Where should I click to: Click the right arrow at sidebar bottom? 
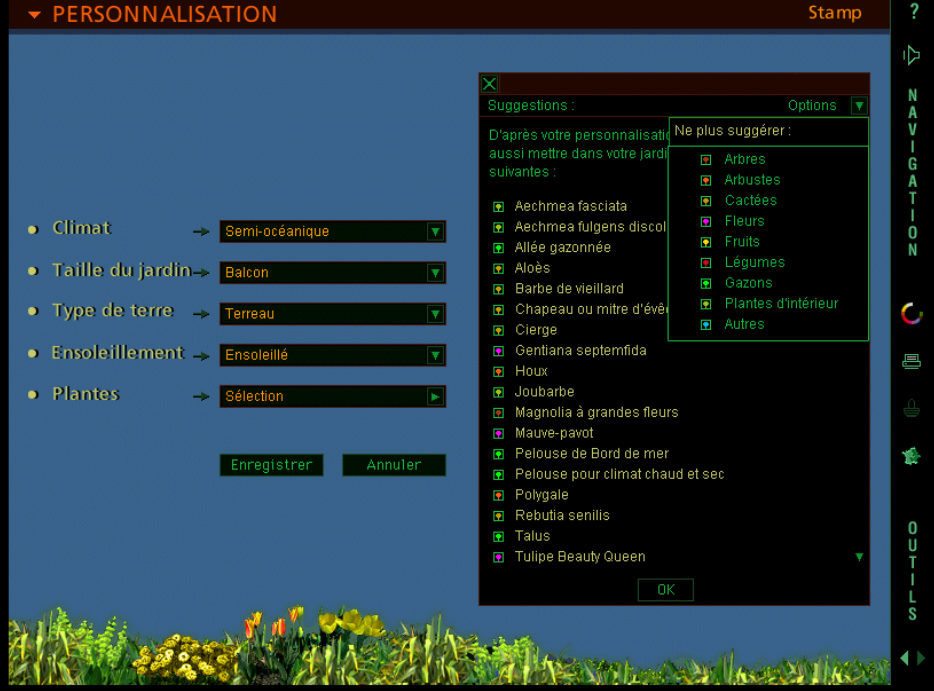tap(921, 658)
